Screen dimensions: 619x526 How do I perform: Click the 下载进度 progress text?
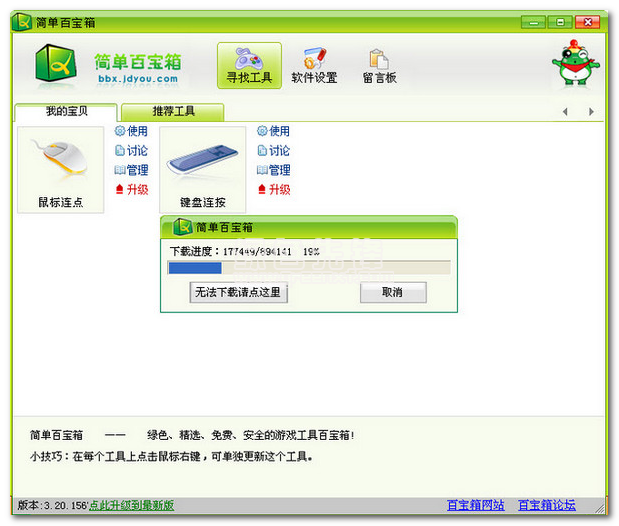(245, 252)
